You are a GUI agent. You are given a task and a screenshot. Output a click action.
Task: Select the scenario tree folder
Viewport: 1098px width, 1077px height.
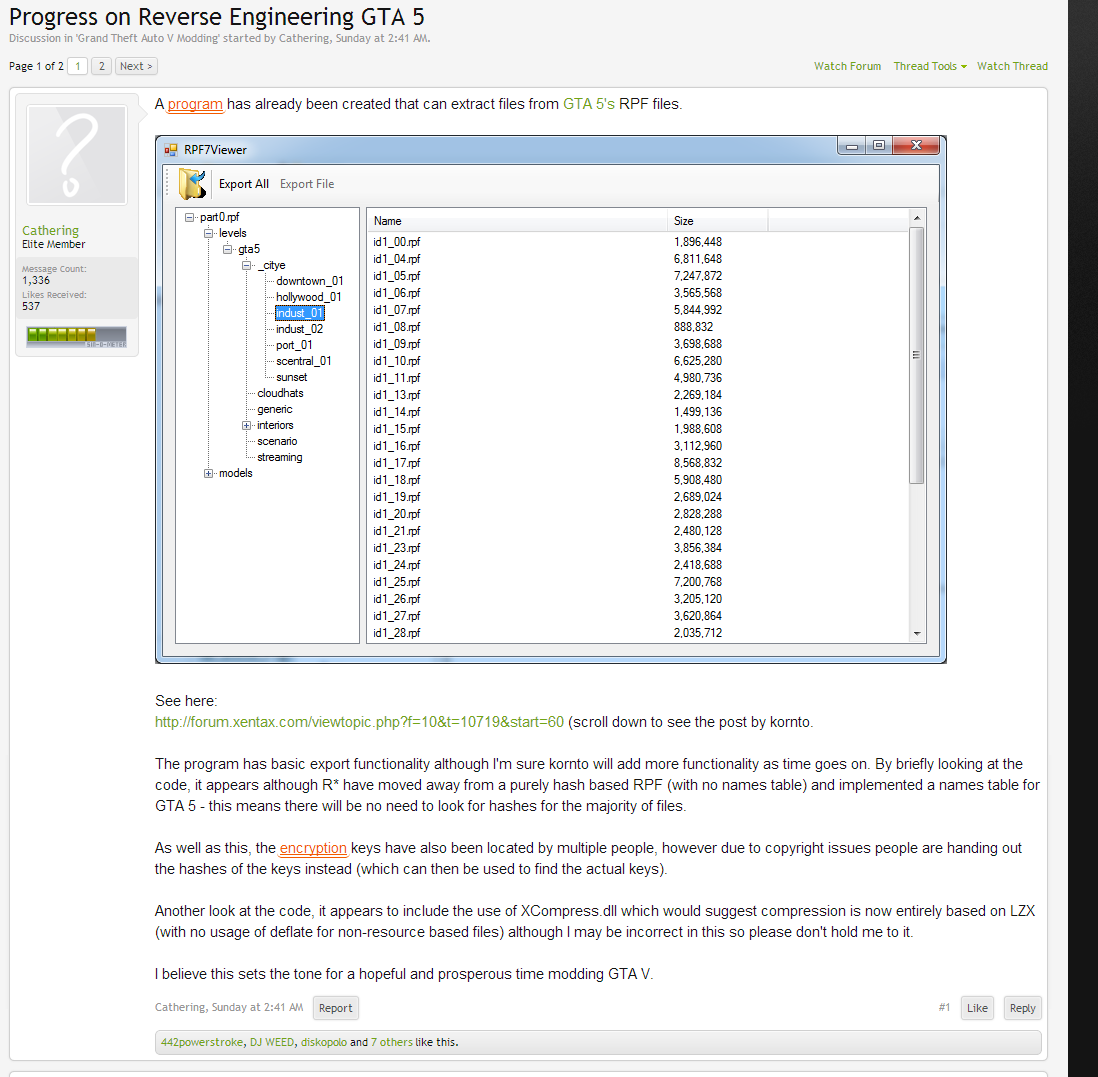point(277,442)
